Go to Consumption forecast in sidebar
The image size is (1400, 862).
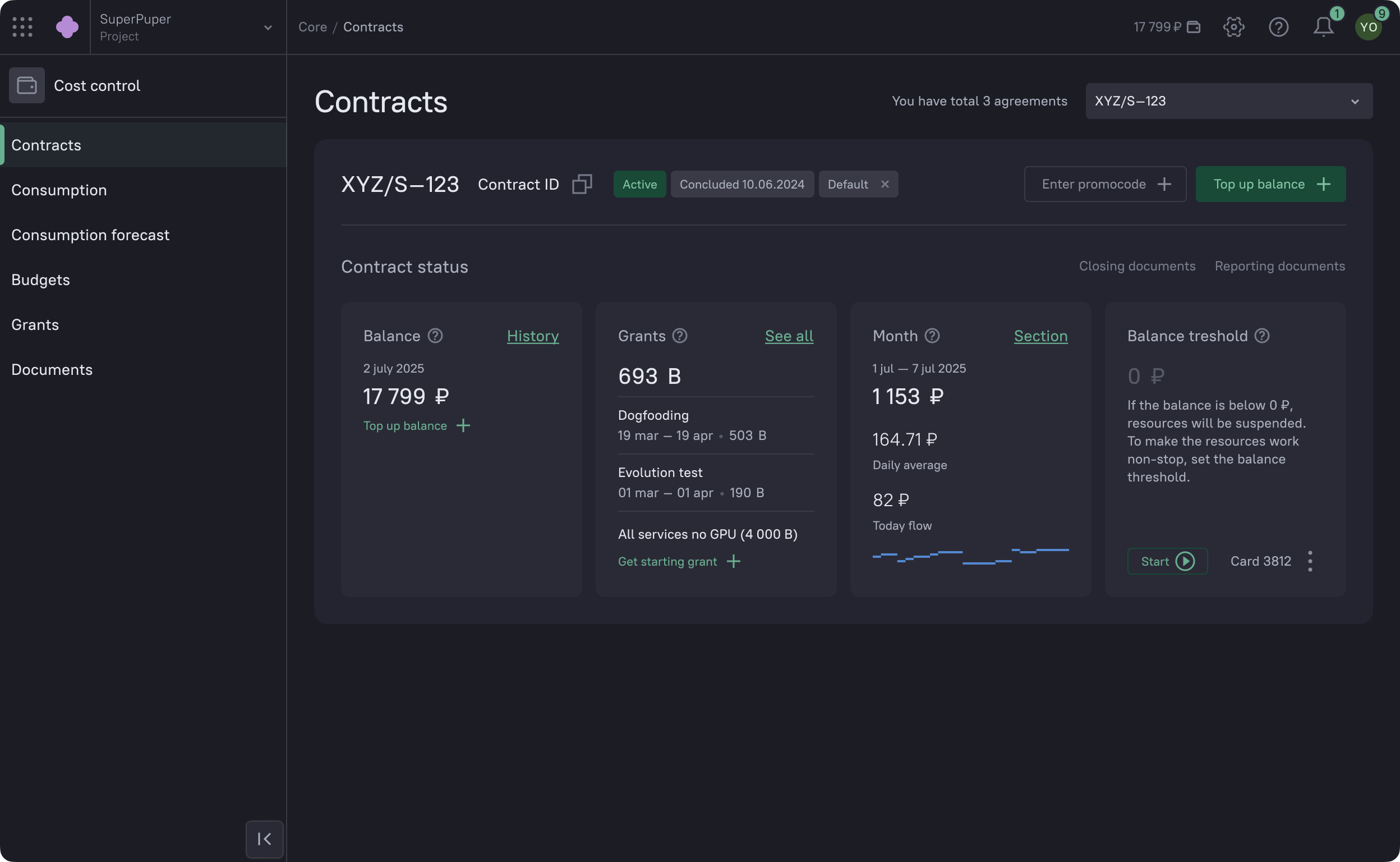click(x=90, y=235)
